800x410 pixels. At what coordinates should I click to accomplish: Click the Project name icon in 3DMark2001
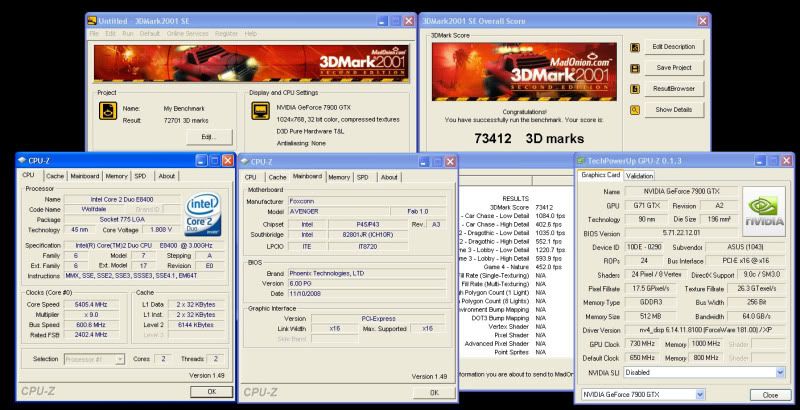tap(108, 111)
